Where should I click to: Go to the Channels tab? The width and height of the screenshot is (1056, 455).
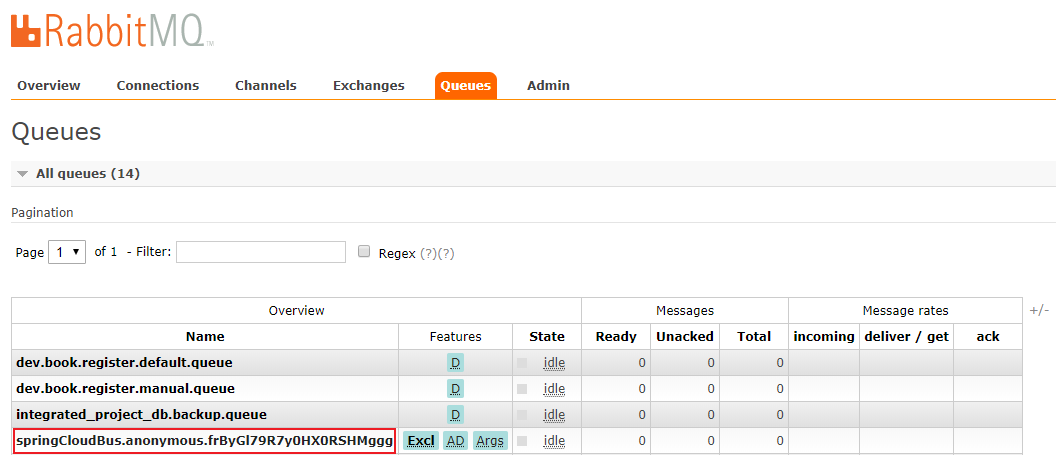tap(265, 85)
